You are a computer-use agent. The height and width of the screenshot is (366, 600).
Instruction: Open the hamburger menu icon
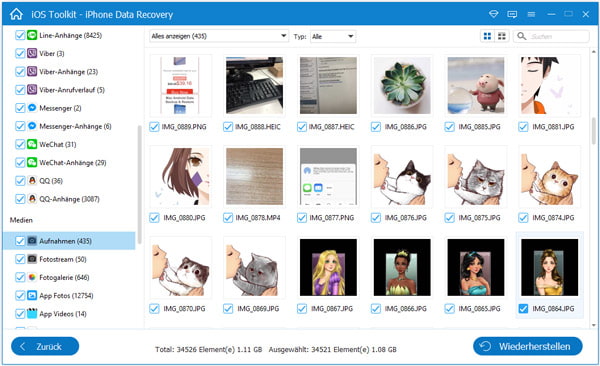pyautogui.click(x=531, y=15)
